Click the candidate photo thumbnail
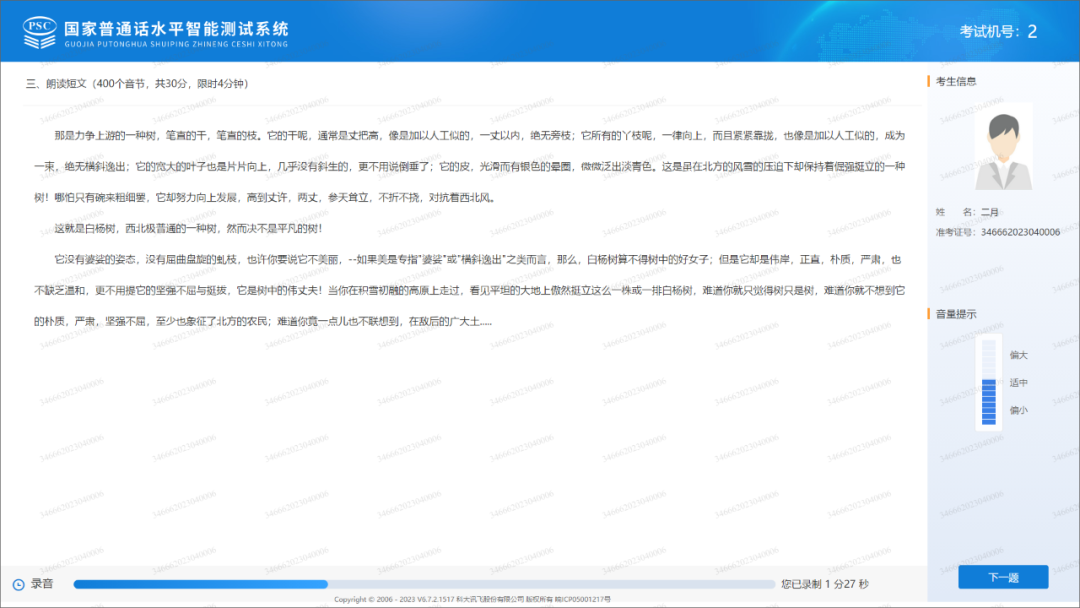The width and height of the screenshot is (1080, 608). point(1002,145)
